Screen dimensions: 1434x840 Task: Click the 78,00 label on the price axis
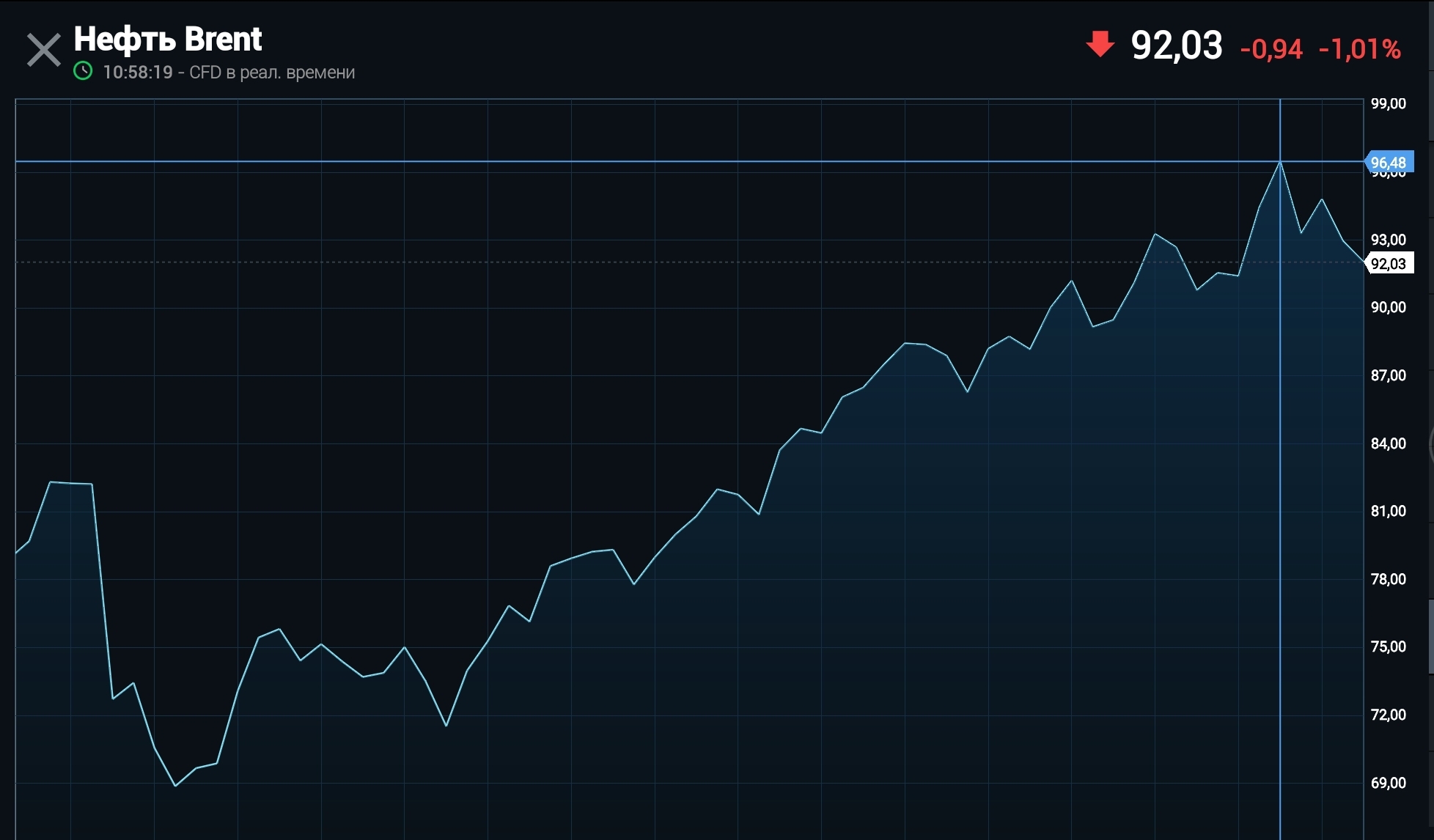coord(1389,579)
